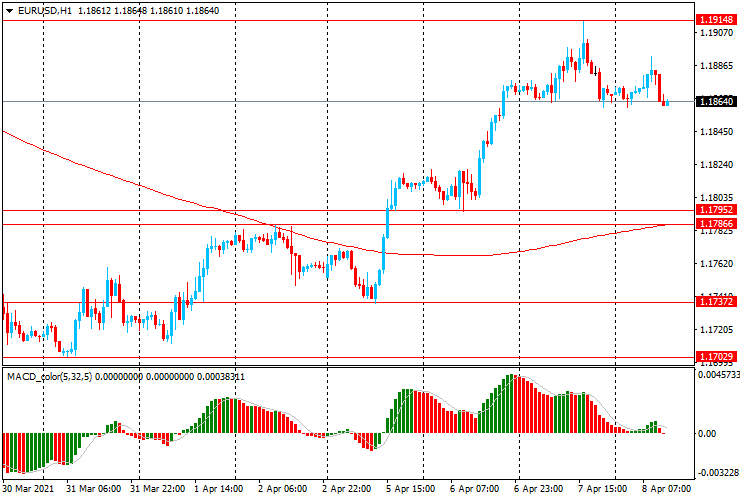Viewport: 740px width, 500px height.
Task: Click the 1.18450 price scale value
Action: pos(717,132)
